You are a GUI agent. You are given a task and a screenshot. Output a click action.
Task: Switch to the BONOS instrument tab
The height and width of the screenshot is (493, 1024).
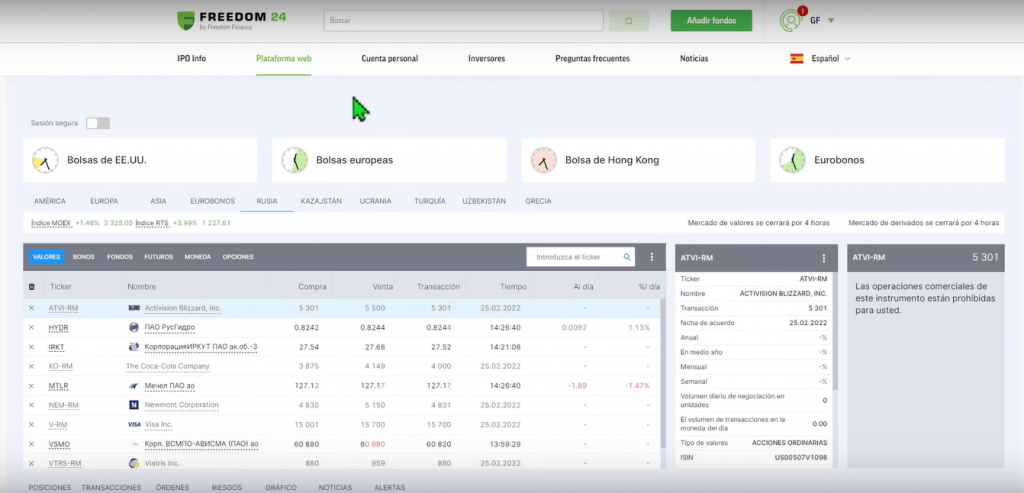[84, 257]
